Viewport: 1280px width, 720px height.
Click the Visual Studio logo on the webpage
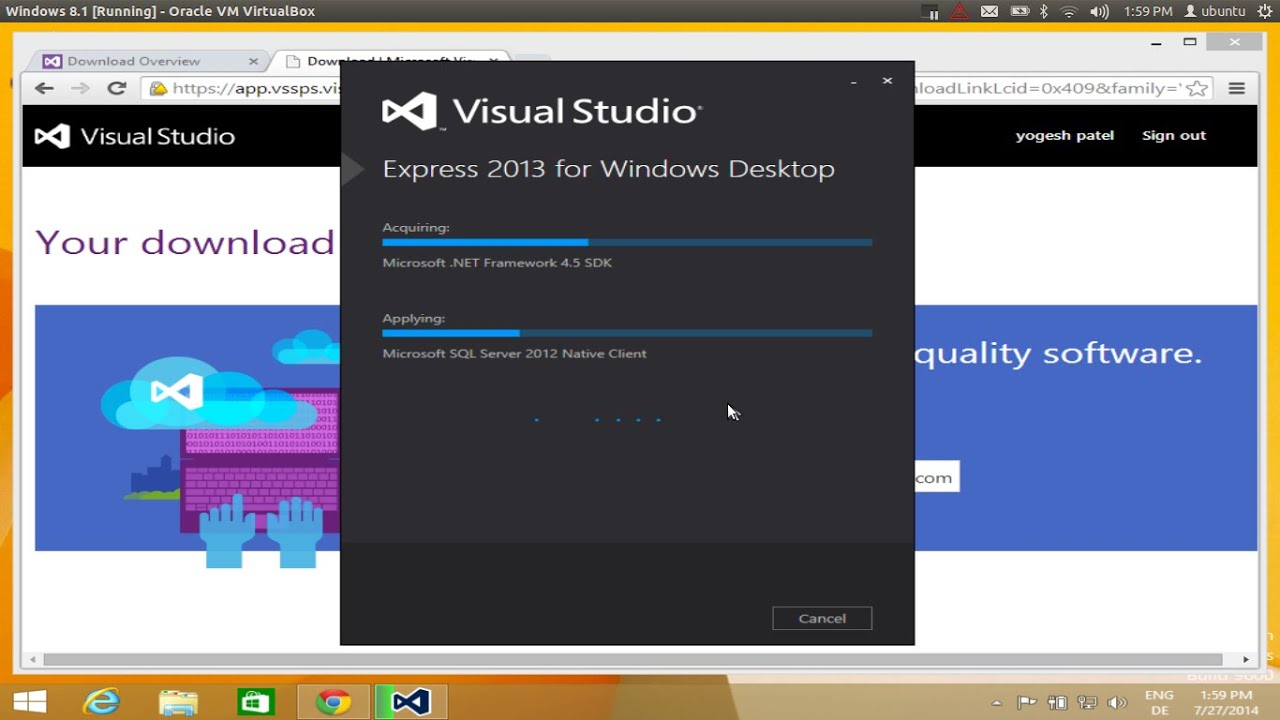point(135,136)
